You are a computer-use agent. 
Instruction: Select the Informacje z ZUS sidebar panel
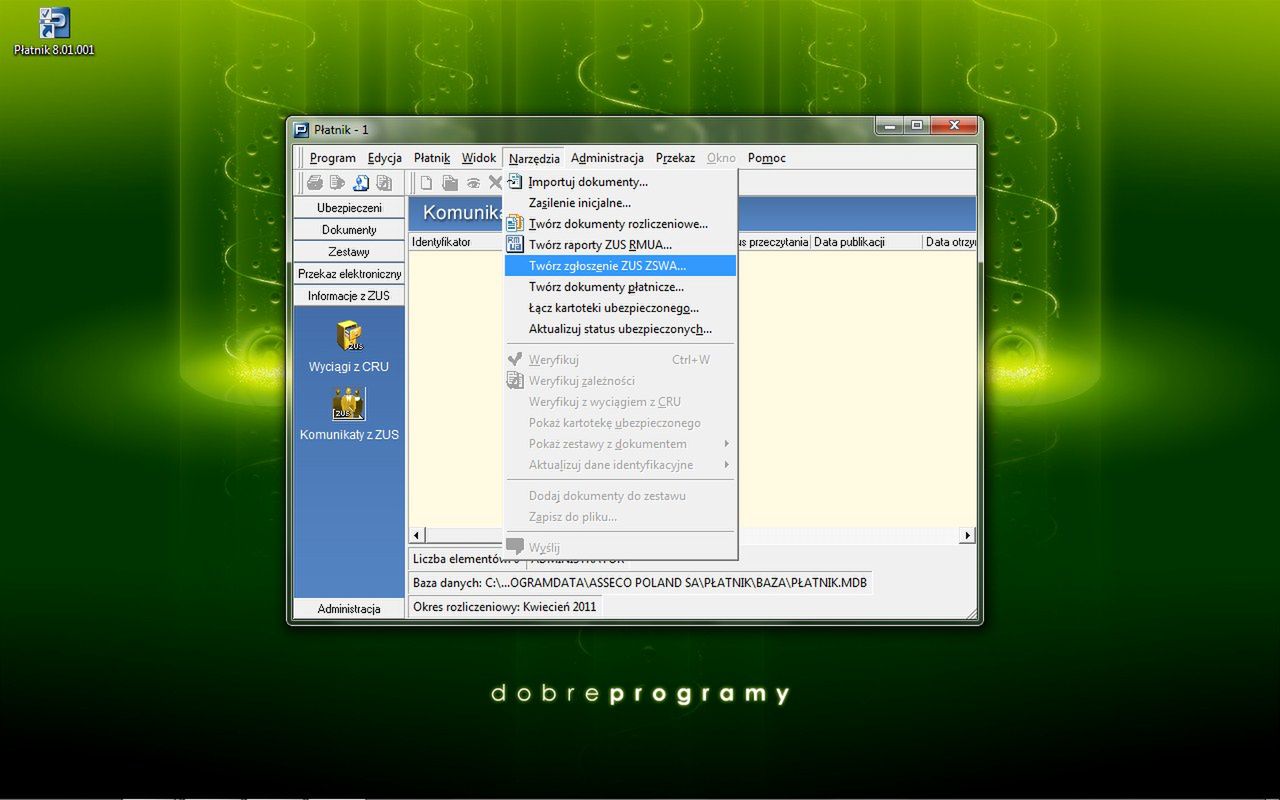pyautogui.click(x=349, y=296)
